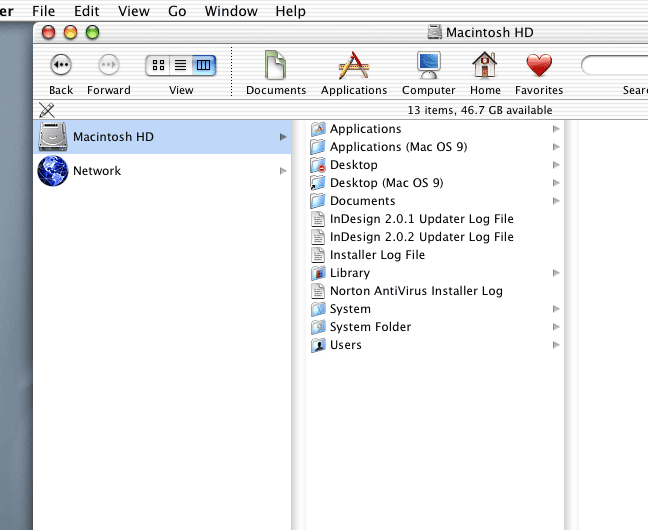The width and height of the screenshot is (648, 530).
Task: Close the Macintosh HD window (red button)
Action: 48,32
